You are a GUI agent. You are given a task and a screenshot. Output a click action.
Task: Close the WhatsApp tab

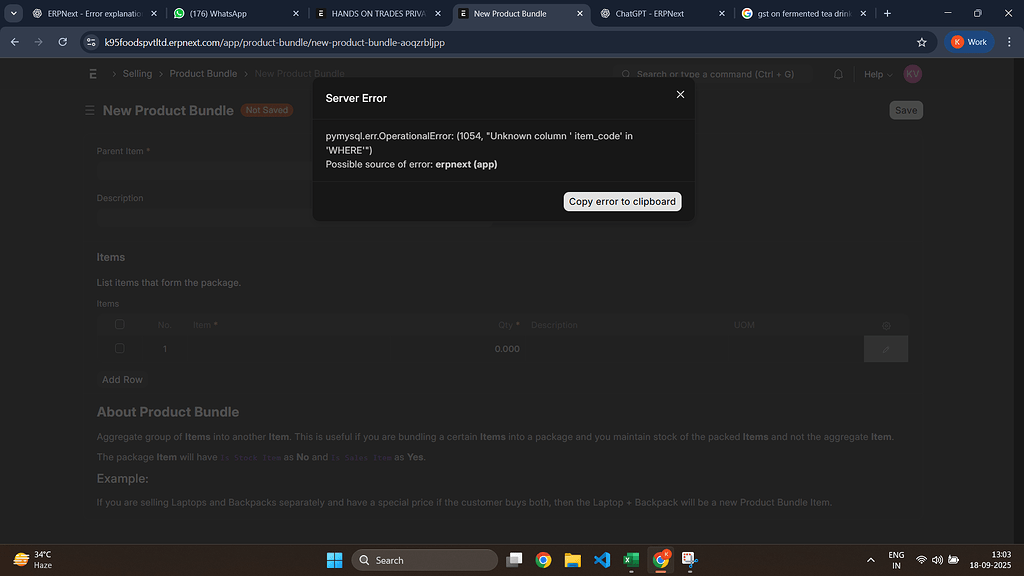[x=296, y=13]
